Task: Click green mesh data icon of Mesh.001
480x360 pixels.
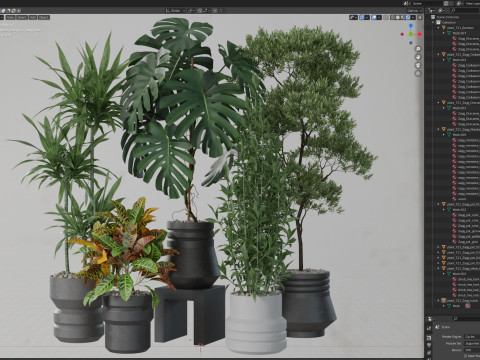Action: coord(449,33)
